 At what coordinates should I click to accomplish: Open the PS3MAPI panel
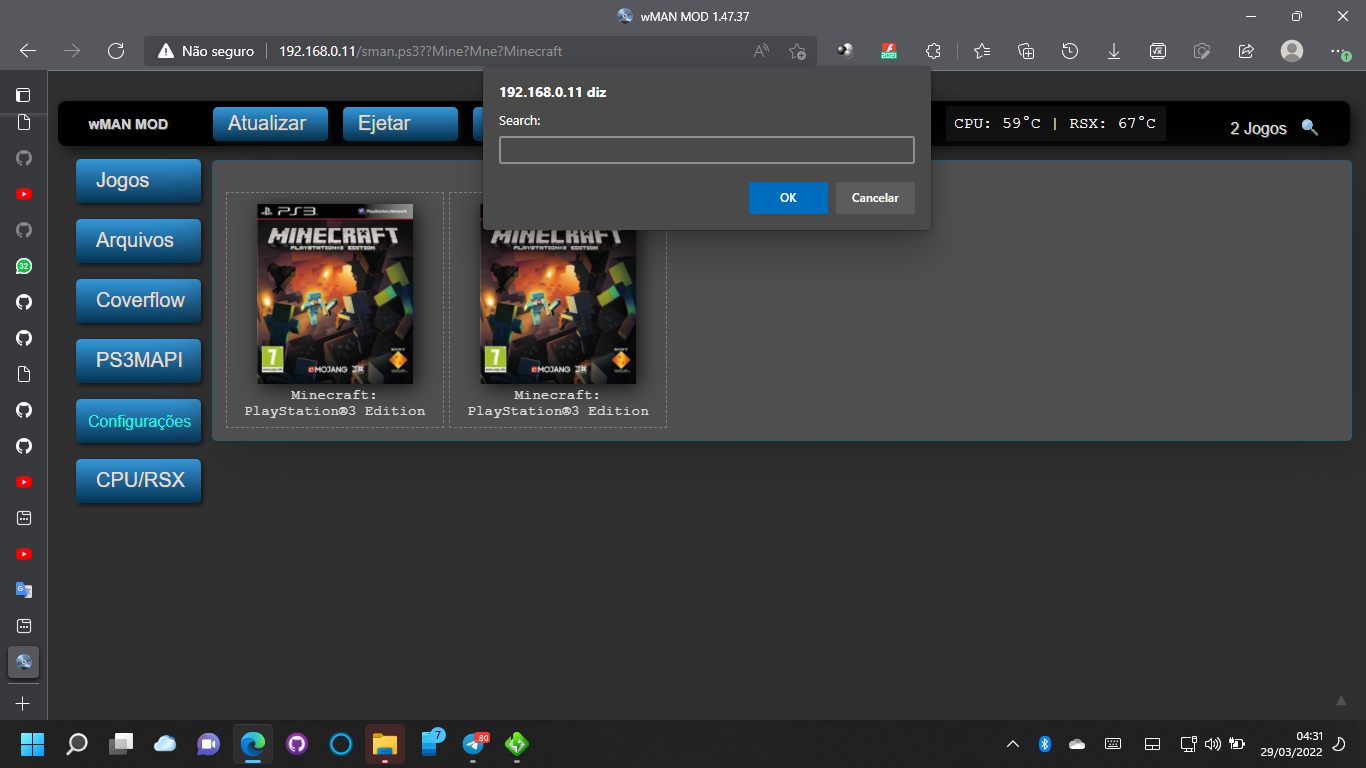tap(138, 361)
